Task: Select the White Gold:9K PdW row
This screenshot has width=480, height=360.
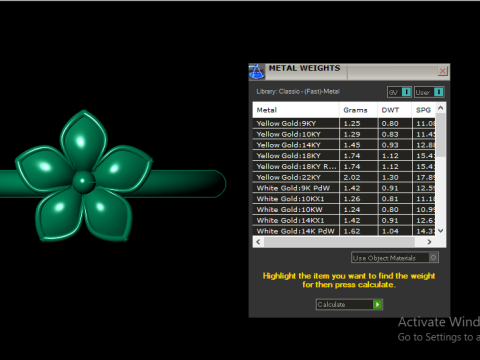Action: tap(344, 188)
